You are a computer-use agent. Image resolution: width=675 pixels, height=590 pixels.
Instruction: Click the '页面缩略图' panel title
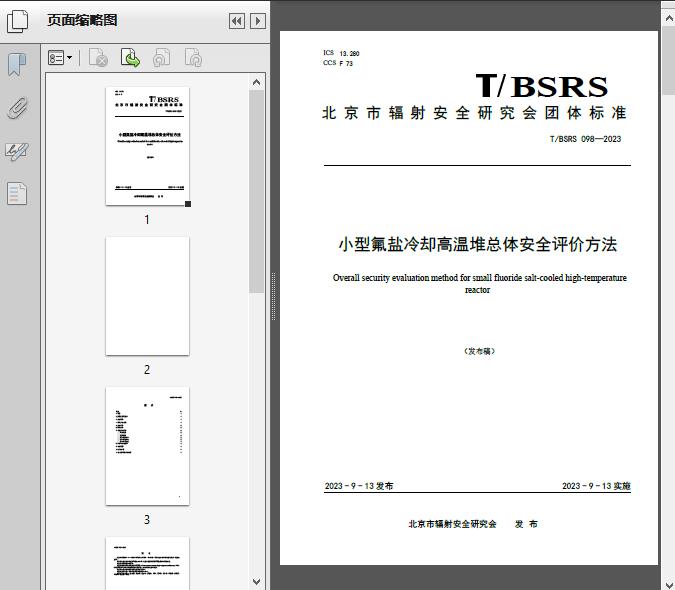click(x=82, y=20)
